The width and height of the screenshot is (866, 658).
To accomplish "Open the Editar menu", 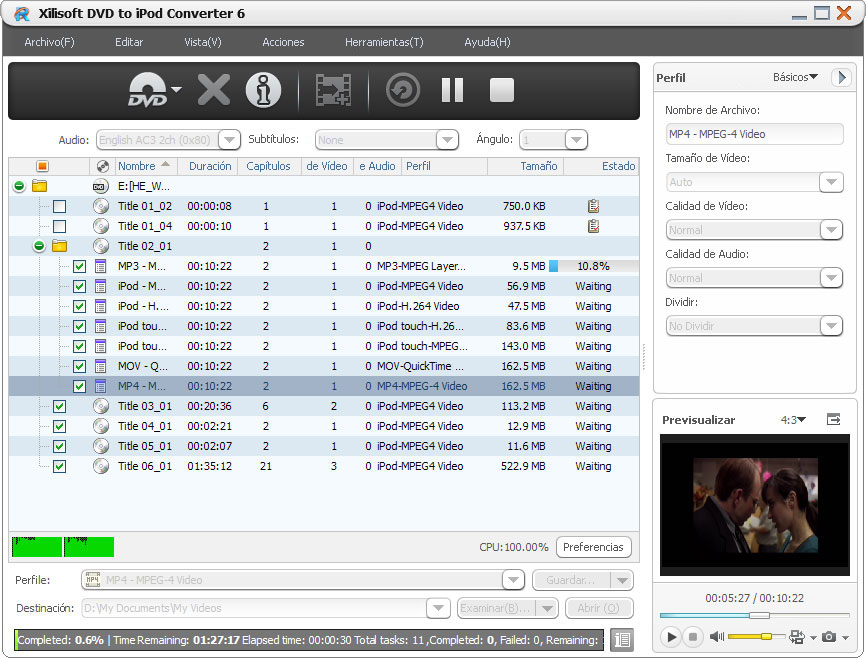I will coord(129,42).
